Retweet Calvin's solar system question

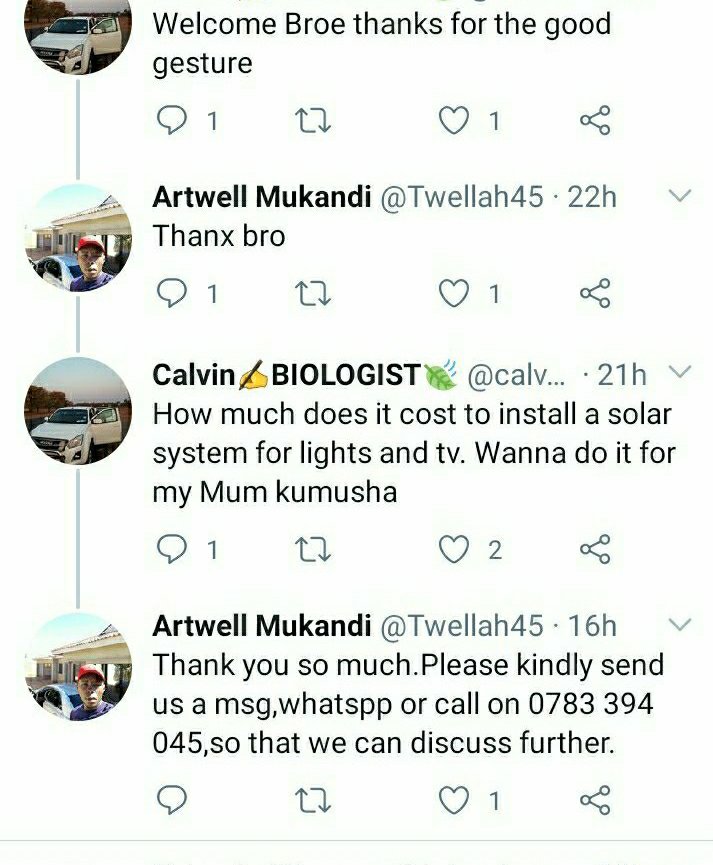[314, 549]
